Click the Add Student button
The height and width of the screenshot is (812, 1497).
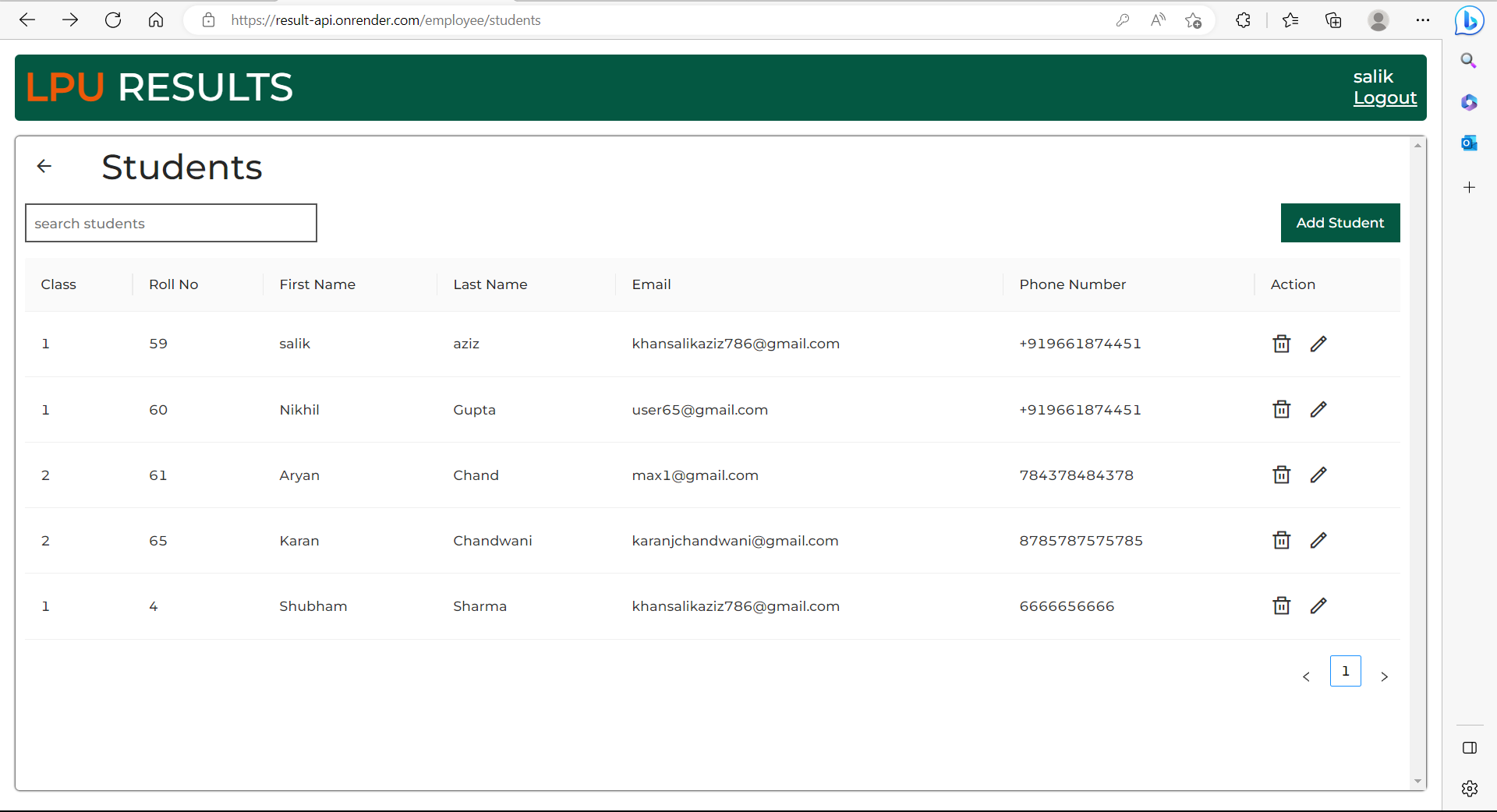pyautogui.click(x=1340, y=223)
